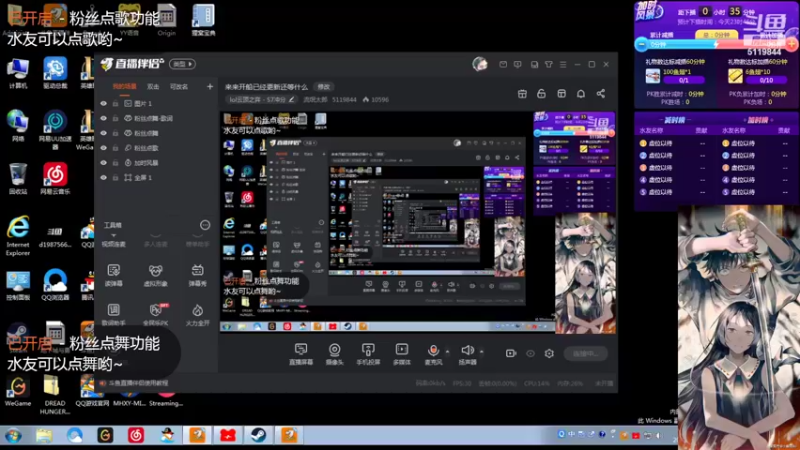The height and width of the screenshot is (450, 800).
Task: Edit the lol云顶之弈 category pill
Action: pos(262,99)
